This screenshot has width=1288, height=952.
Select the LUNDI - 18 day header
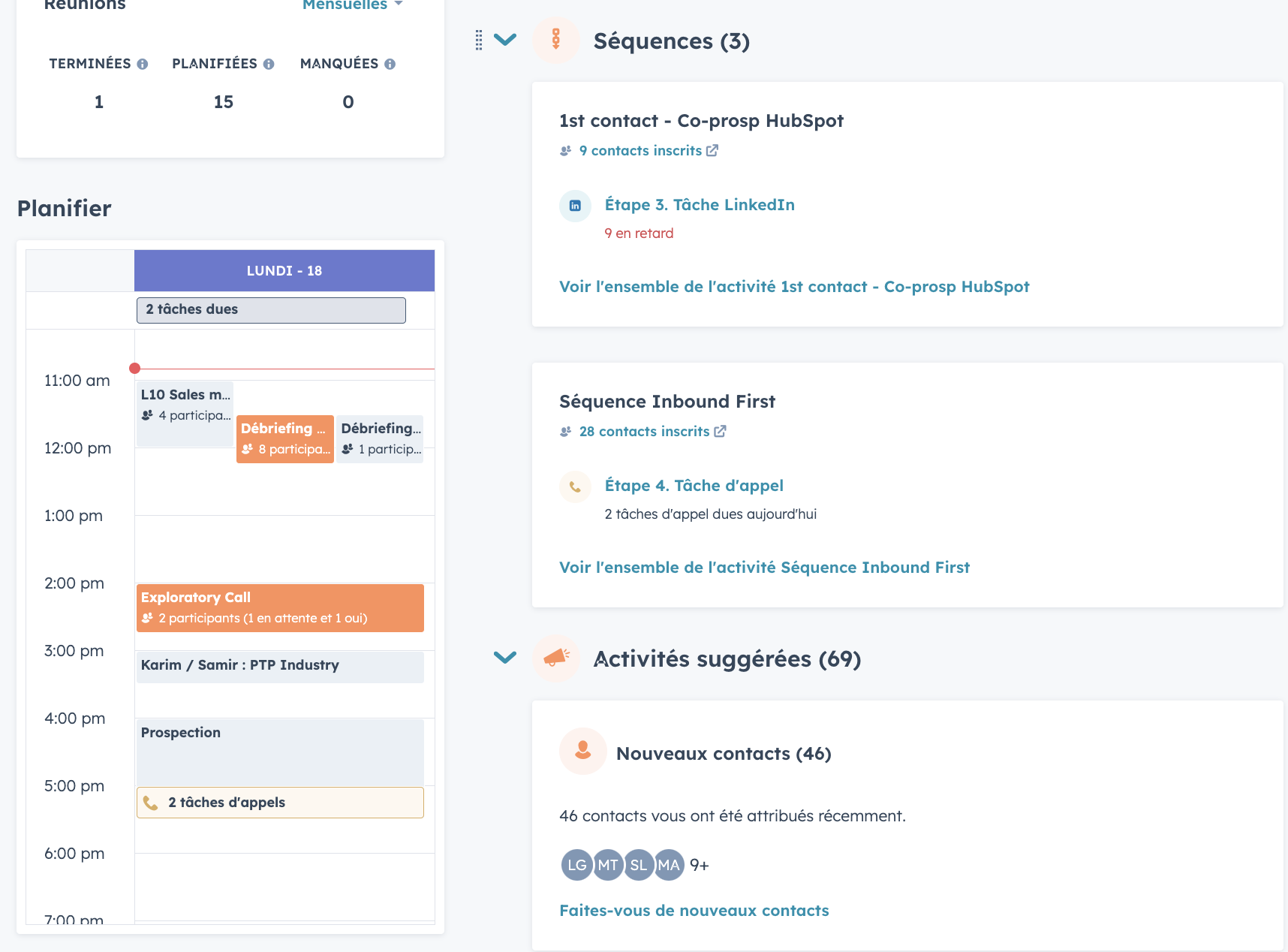point(284,270)
